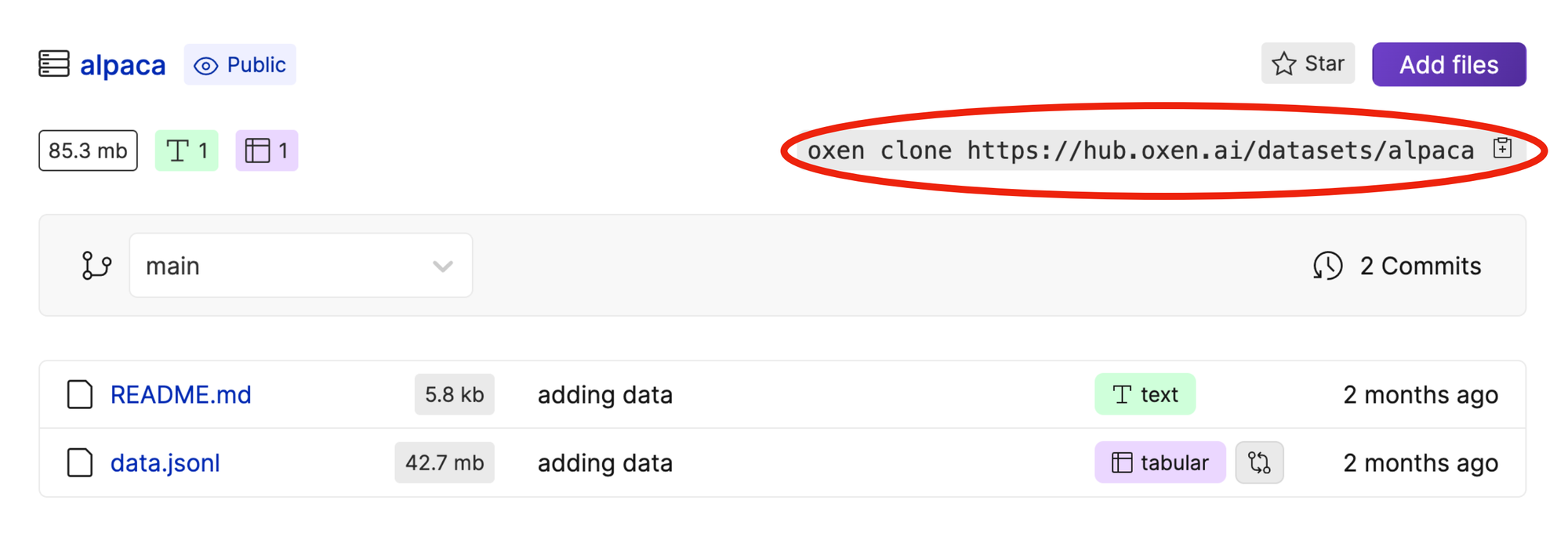
Task: Open the alpaca repository name link
Action: [x=123, y=65]
